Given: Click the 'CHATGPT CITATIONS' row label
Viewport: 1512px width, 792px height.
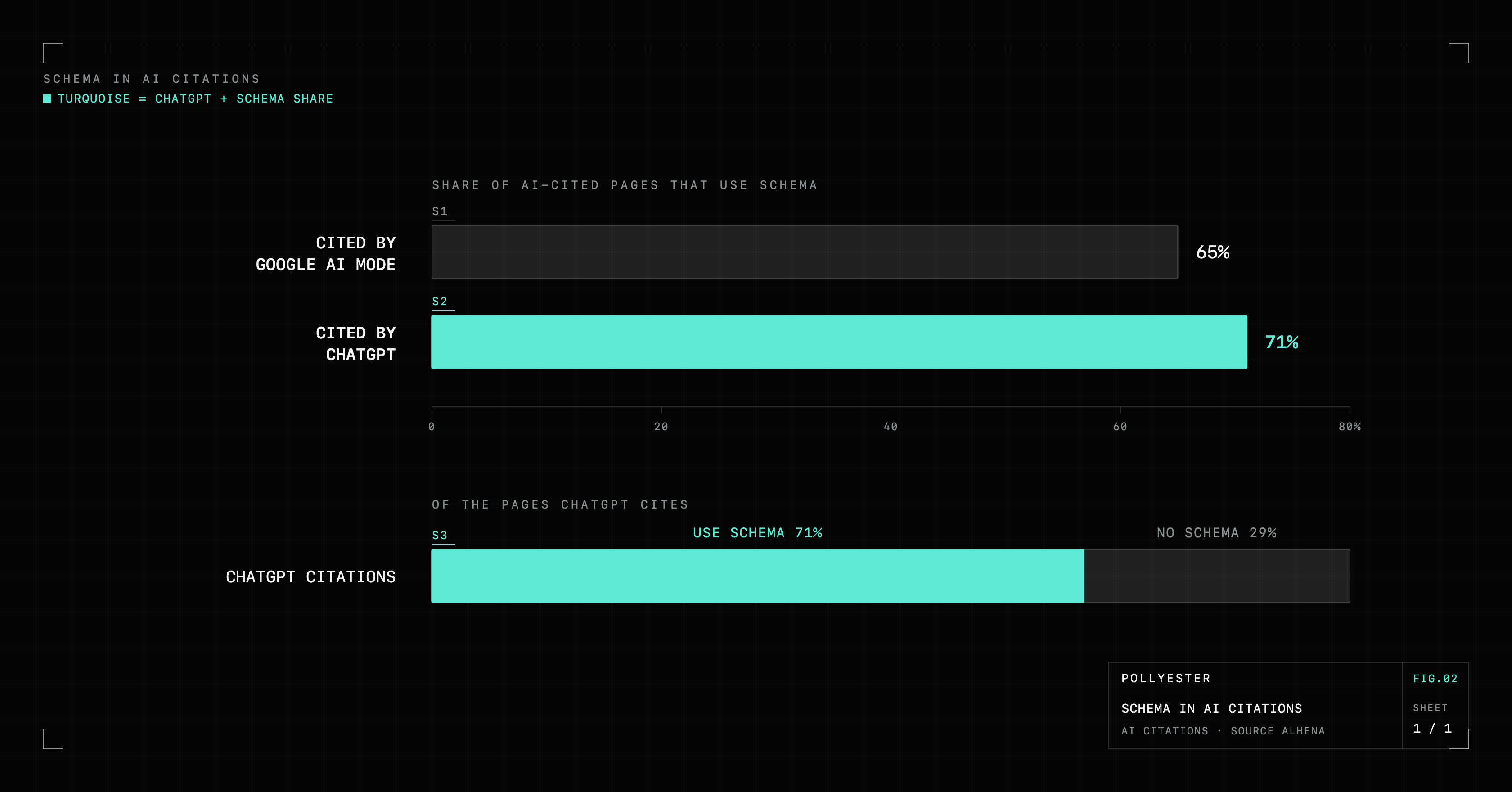Looking at the screenshot, I should (x=310, y=577).
